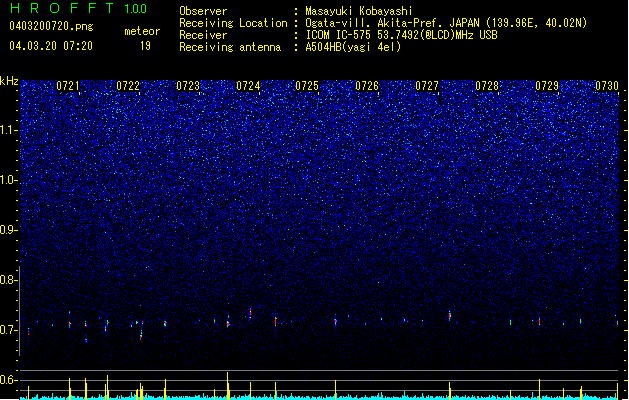
Task: Click the 0723 time marker
Action: (x=188, y=86)
